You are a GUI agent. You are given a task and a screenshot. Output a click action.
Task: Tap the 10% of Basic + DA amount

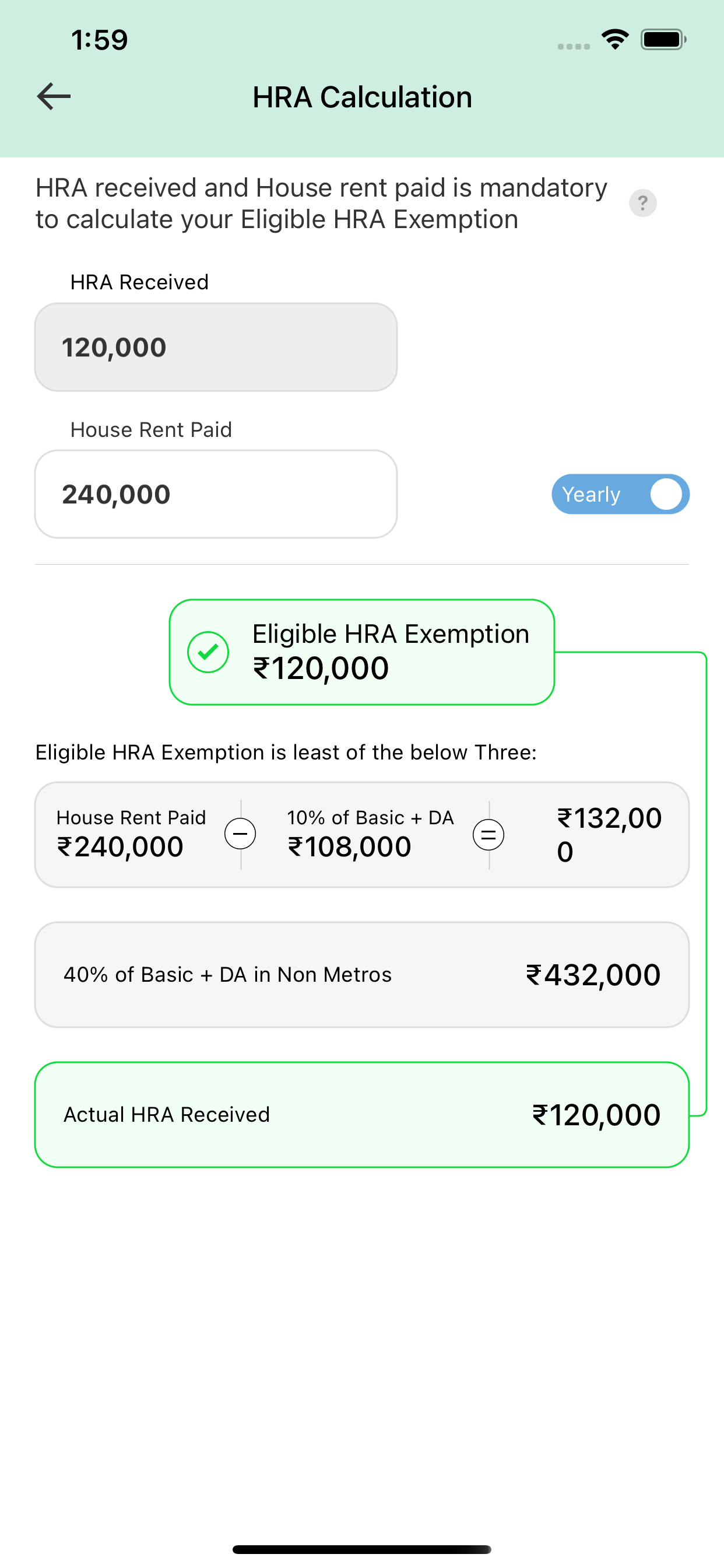click(350, 846)
